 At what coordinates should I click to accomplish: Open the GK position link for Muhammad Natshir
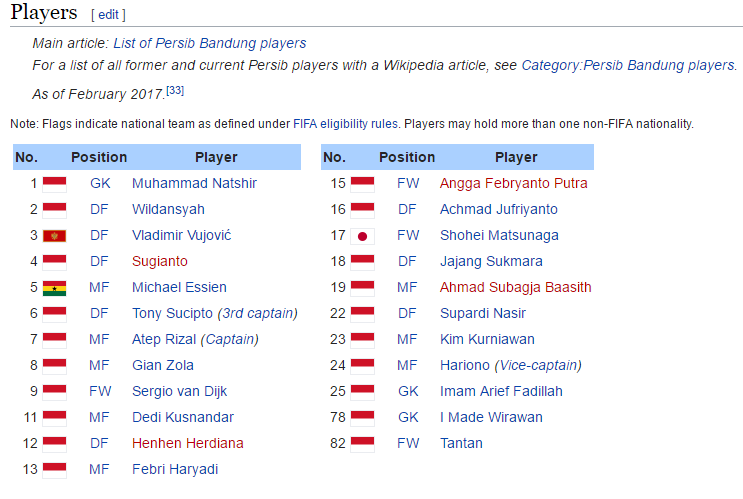coord(100,184)
